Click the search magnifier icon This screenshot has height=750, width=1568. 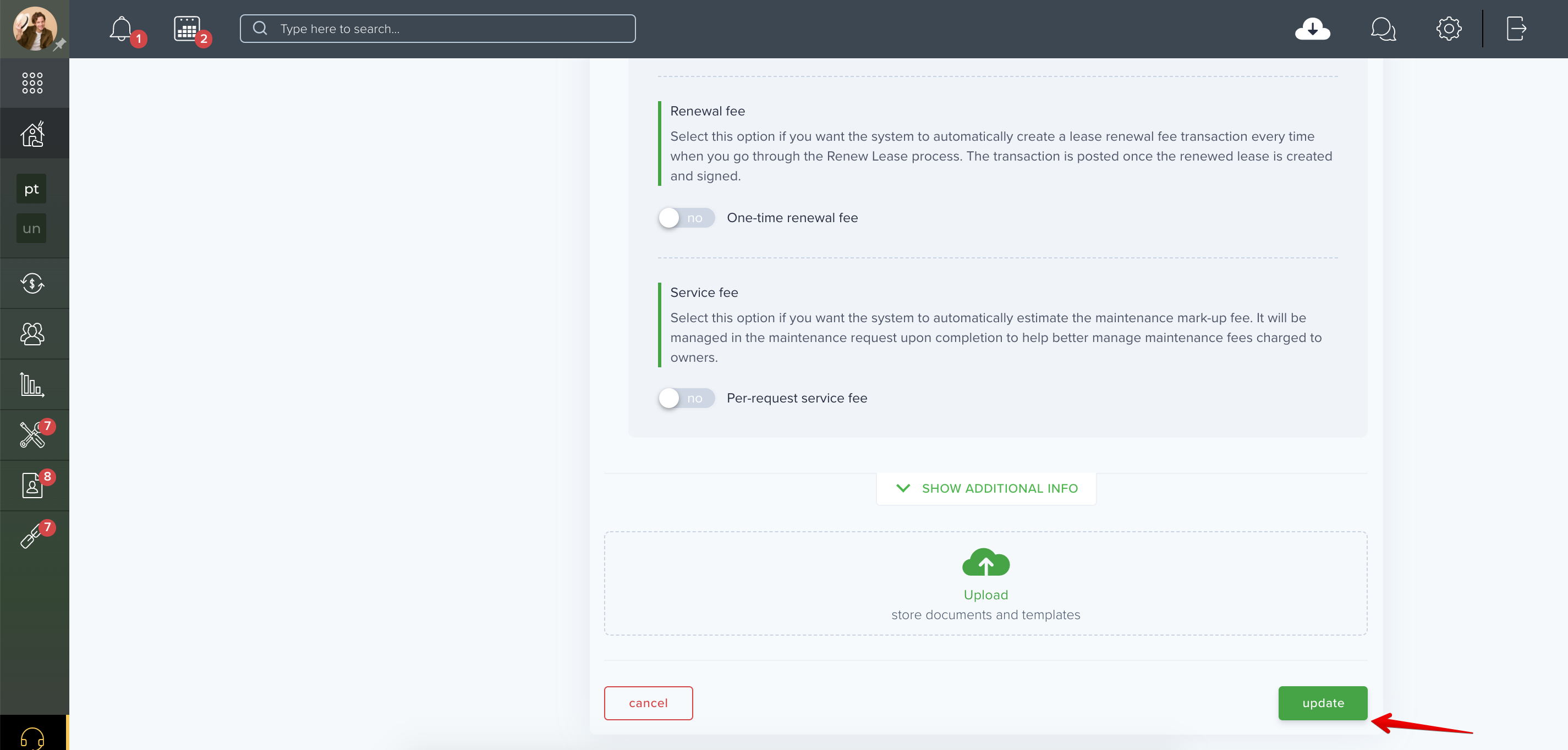[x=260, y=28]
